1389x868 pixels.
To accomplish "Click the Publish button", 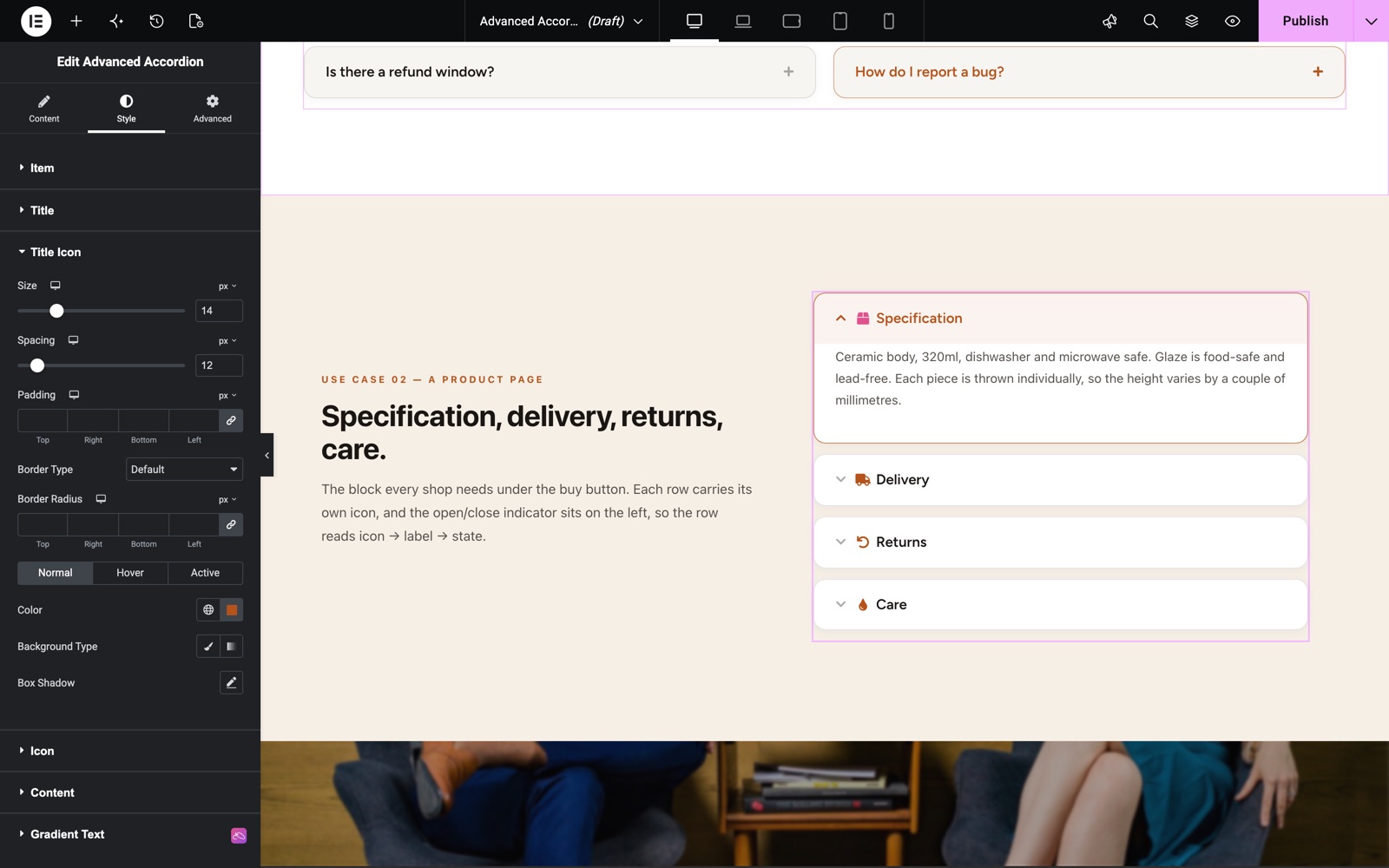I will pyautogui.click(x=1305, y=21).
